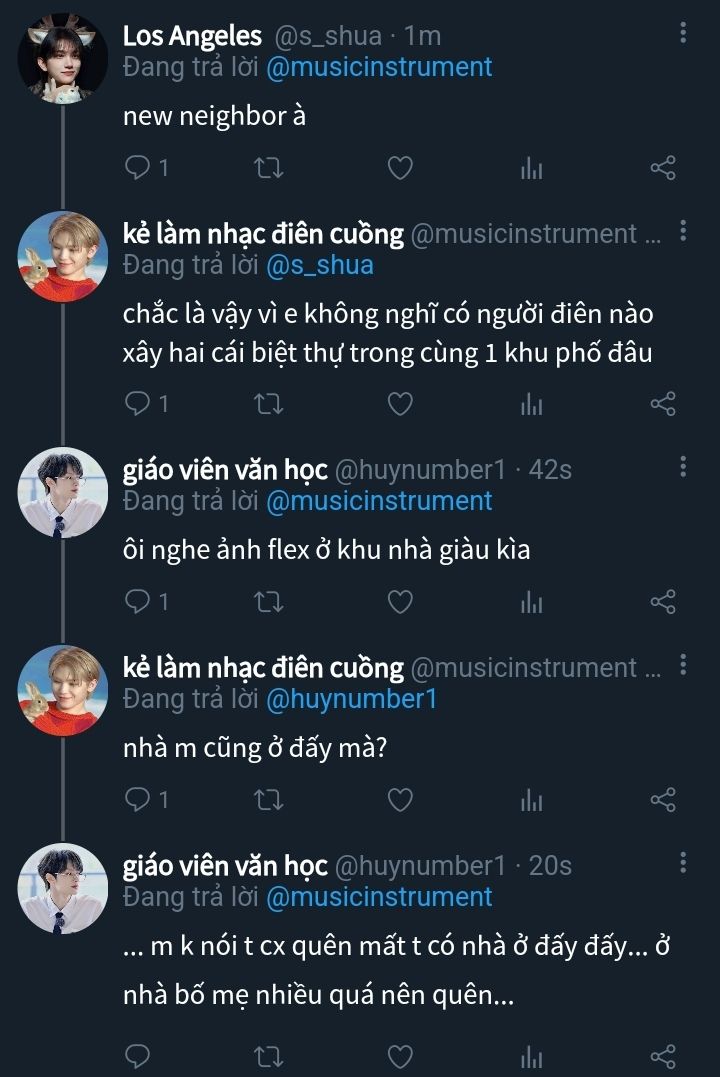View analytics for "nhà m cũng ở đấy" tweet
720x1077 pixels.
[x=531, y=800]
